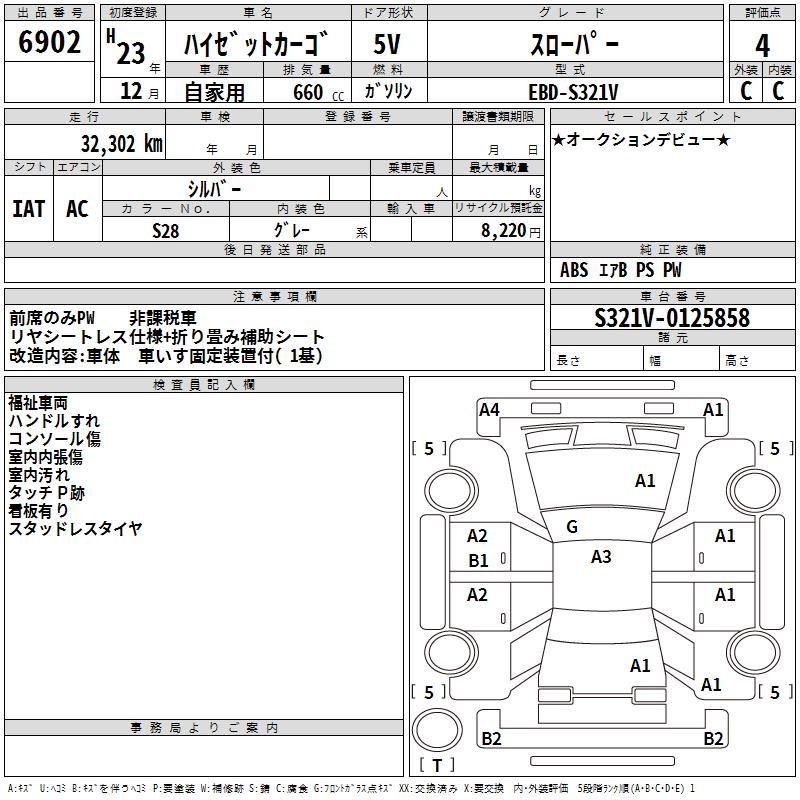This screenshot has width=800, height=800.
Task: Select exterior color シルバー
Action: click(214, 189)
